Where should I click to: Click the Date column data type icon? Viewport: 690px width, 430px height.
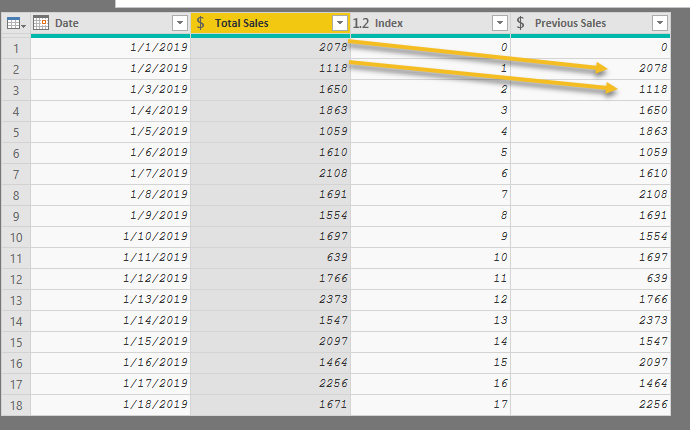tap(41, 23)
